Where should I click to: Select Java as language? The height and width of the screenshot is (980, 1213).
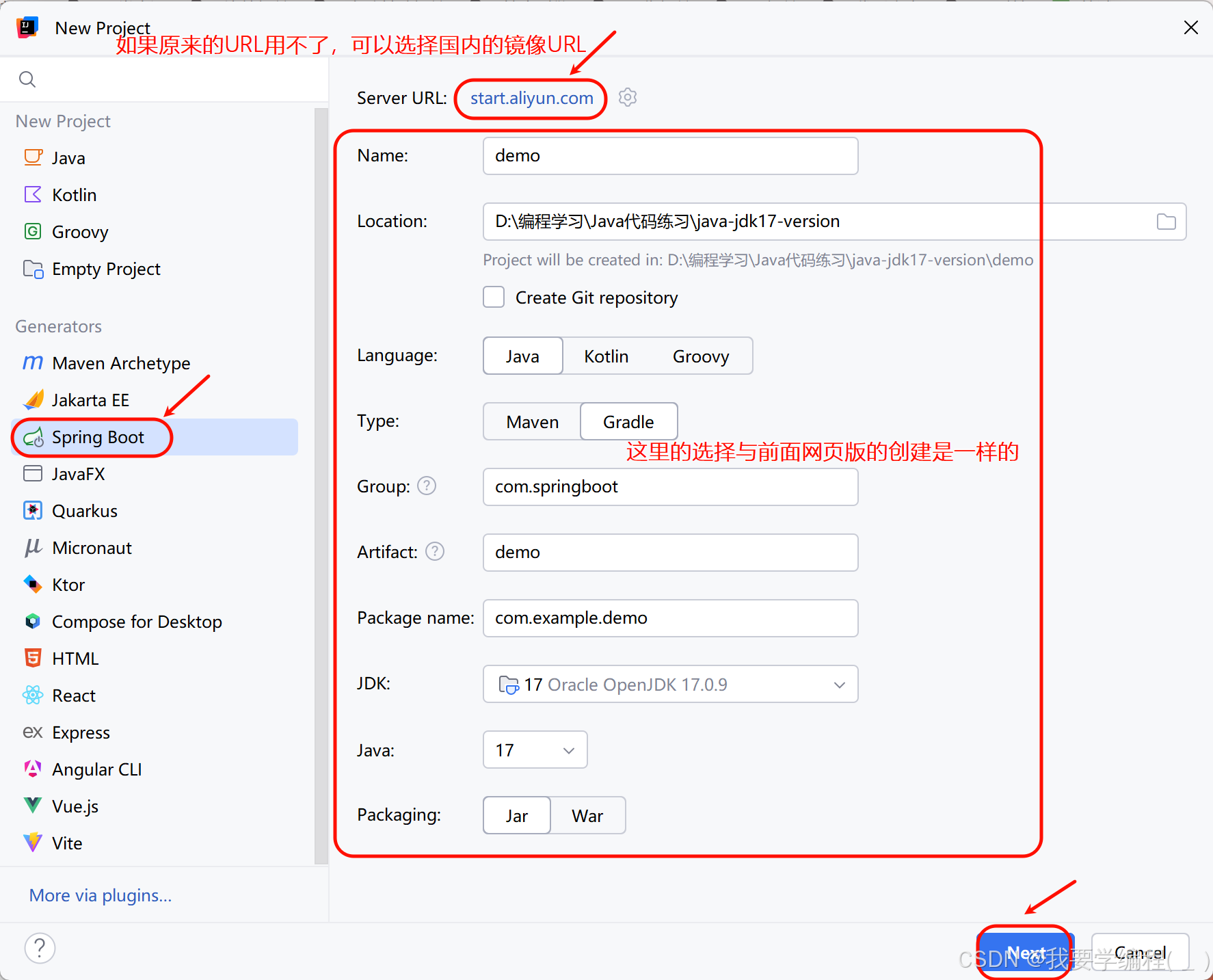pos(523,356)
